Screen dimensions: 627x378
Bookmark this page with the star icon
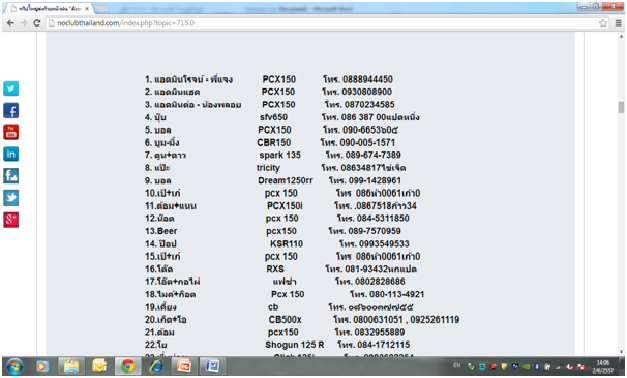pyautogui.click(x=603, y=23)
